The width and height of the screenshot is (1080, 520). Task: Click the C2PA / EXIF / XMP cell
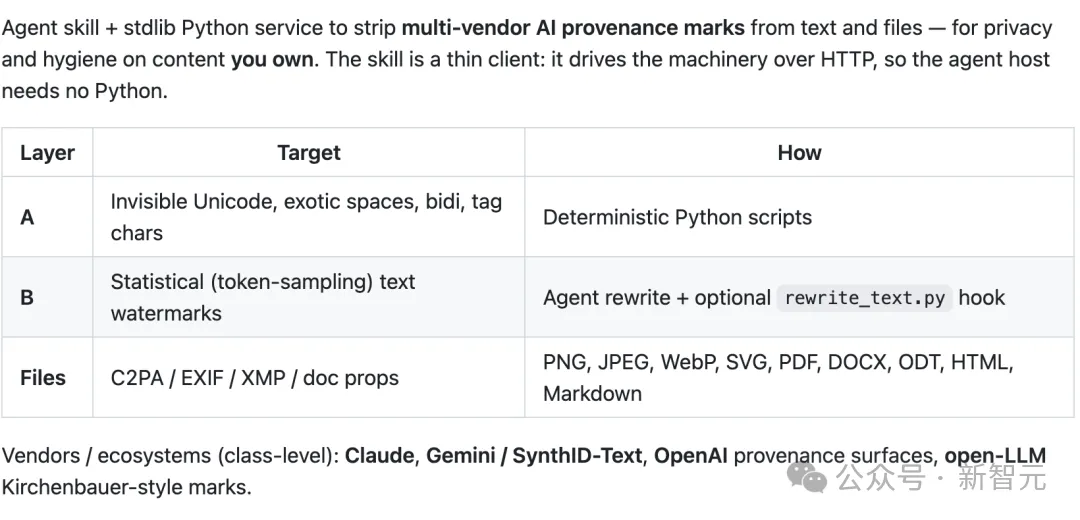click(309, 377)
